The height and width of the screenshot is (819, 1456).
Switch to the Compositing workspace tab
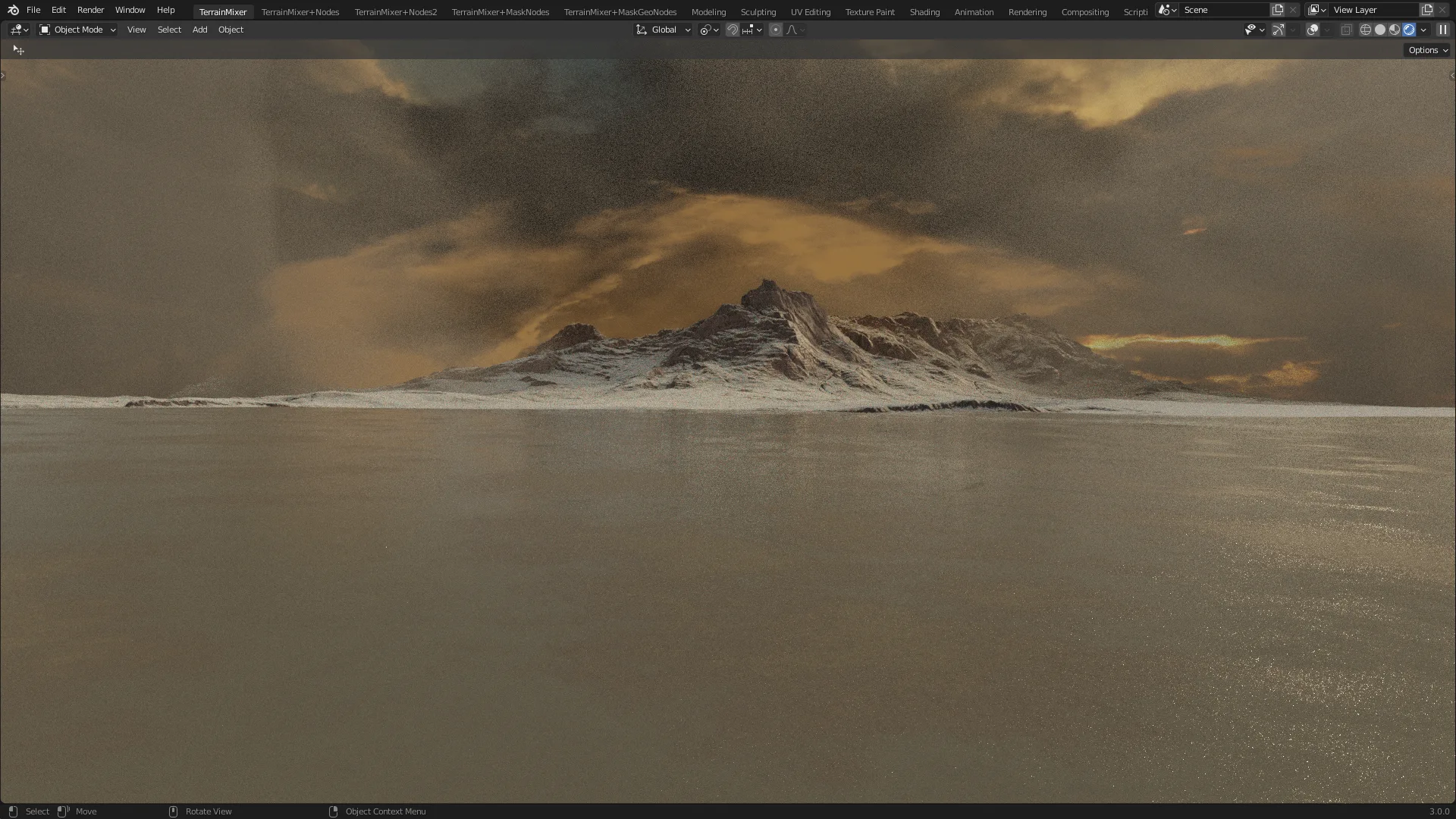coord(1085,12)
